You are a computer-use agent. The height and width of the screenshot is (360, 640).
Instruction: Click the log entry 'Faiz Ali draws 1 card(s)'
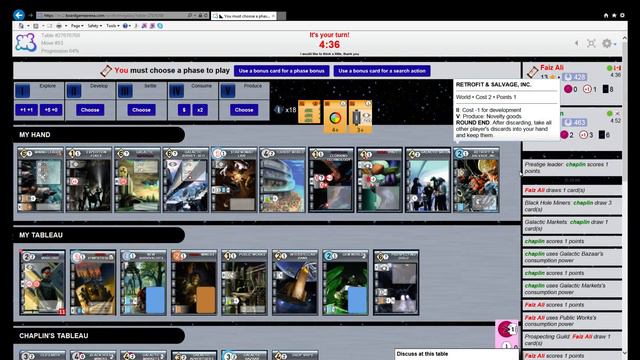[572, 190]
